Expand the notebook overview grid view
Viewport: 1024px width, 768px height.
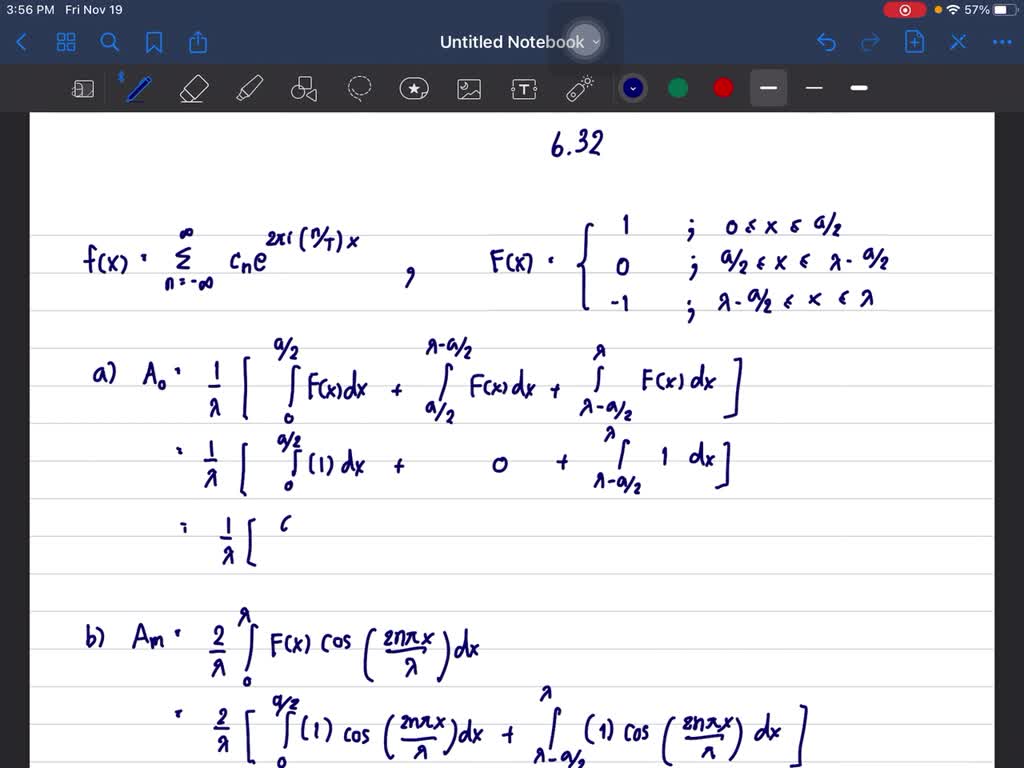66,42
